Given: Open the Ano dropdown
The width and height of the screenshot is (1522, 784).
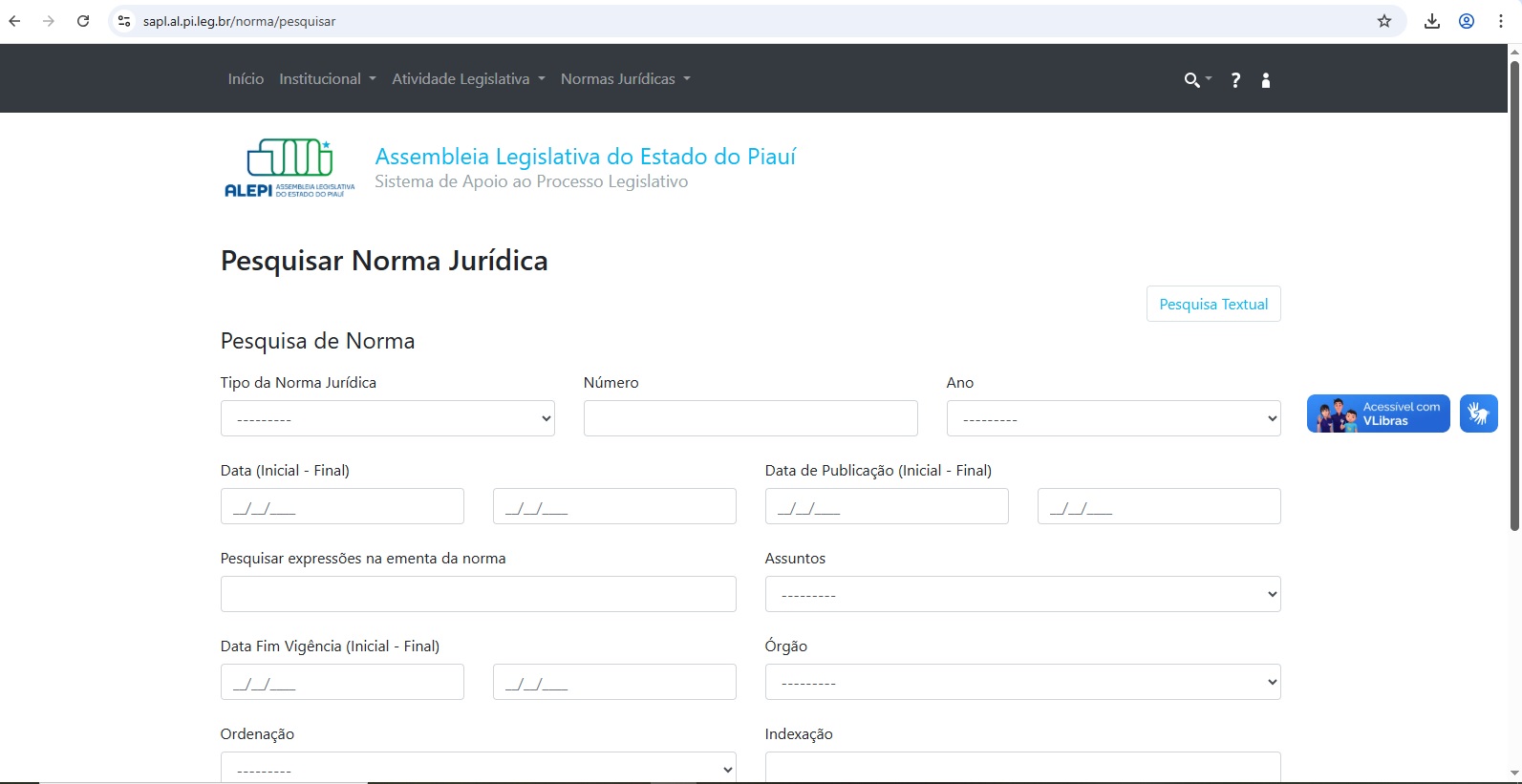Looking at the screenshot, I should point(1113,418).
